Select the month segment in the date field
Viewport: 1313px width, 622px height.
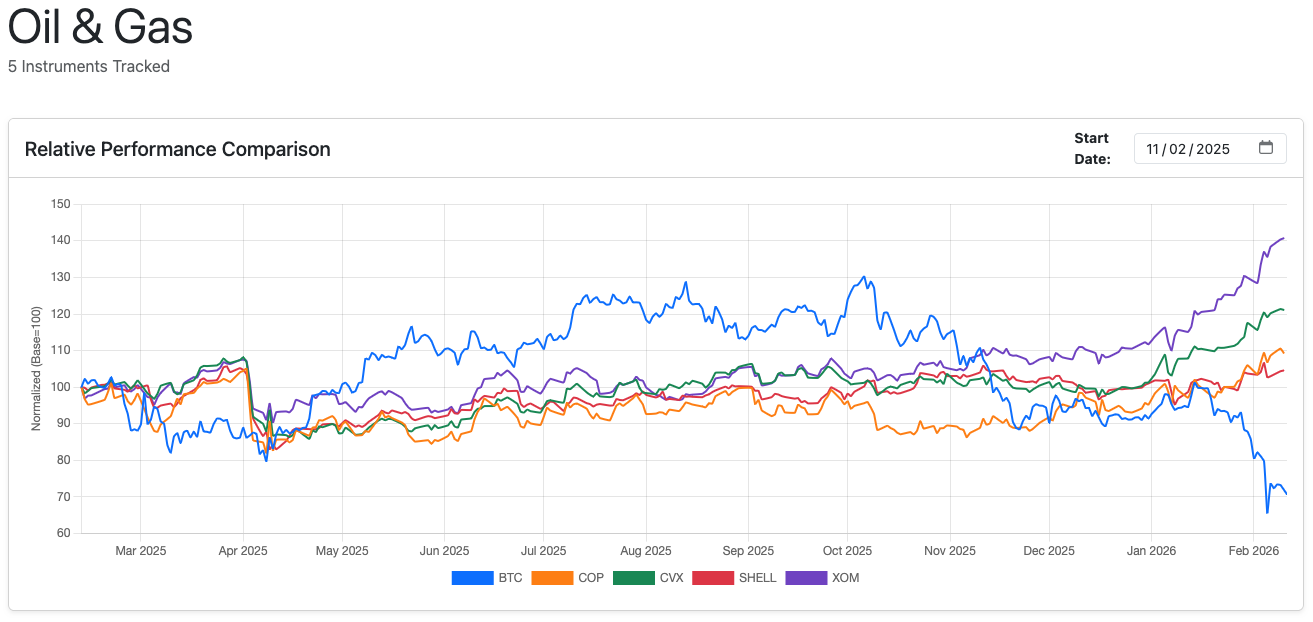pos(1155,147)
